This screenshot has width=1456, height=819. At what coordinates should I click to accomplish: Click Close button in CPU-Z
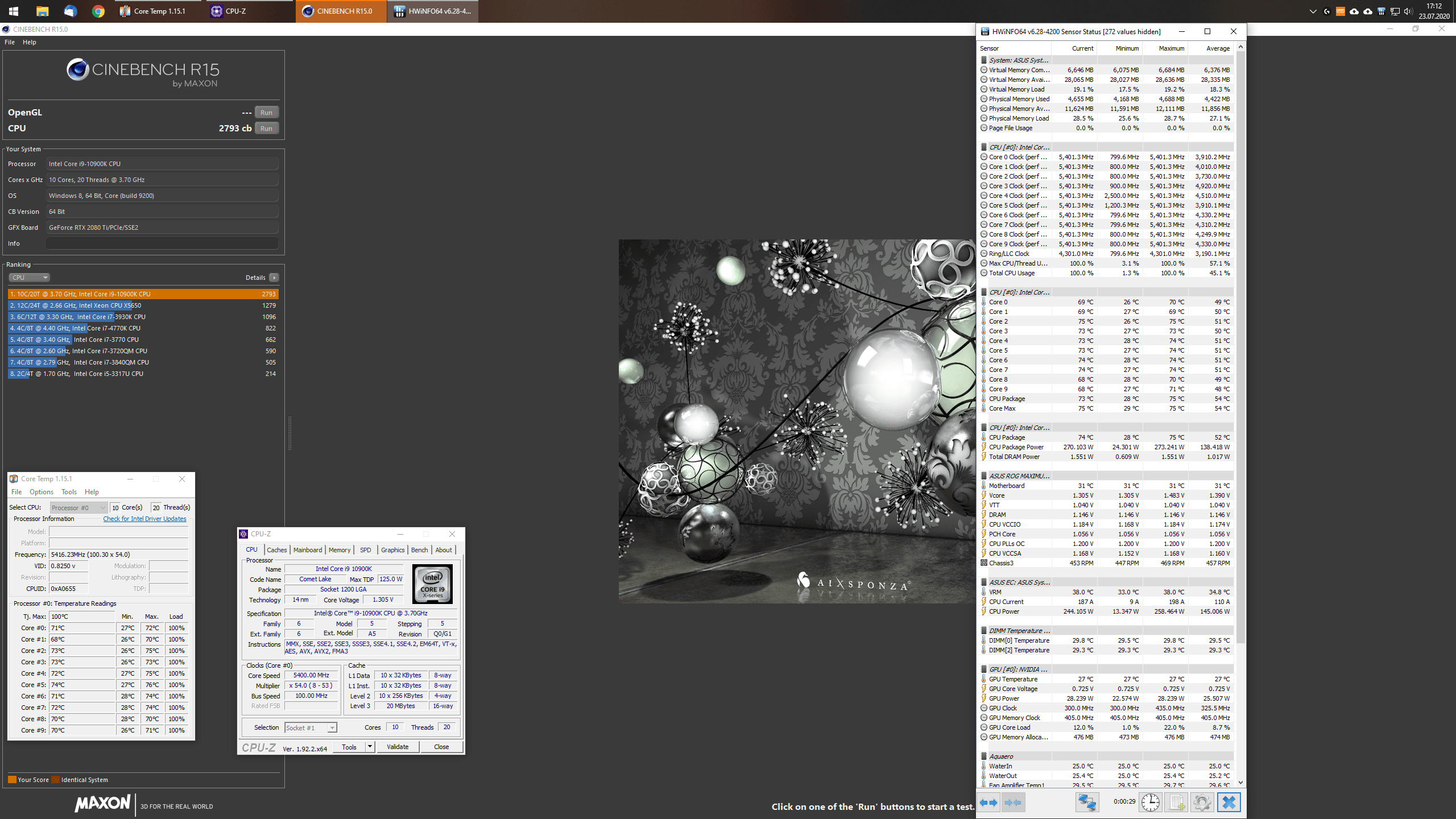441,747
